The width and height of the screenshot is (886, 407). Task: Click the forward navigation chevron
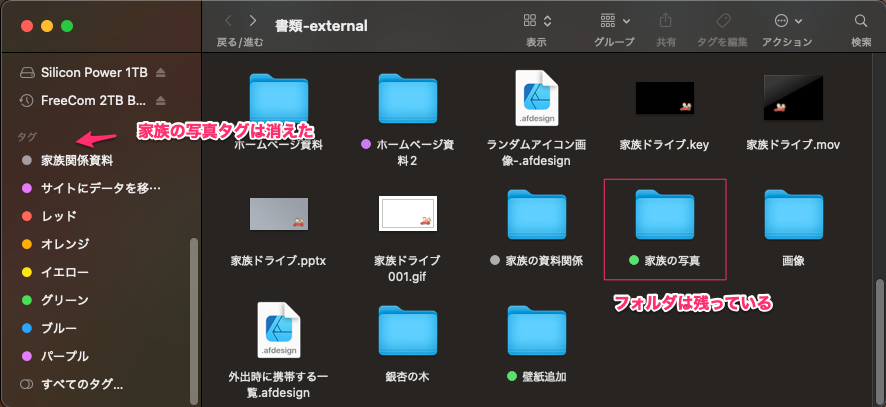(254, 21)
